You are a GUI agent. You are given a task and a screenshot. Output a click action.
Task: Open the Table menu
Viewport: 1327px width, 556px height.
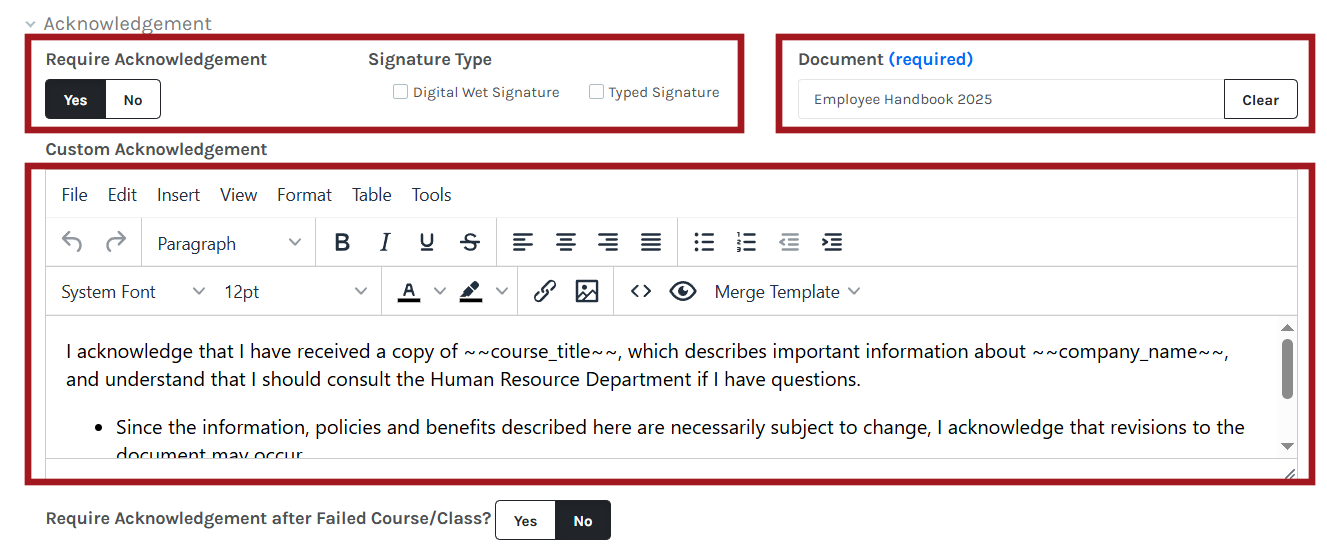(x=371, y=194)
